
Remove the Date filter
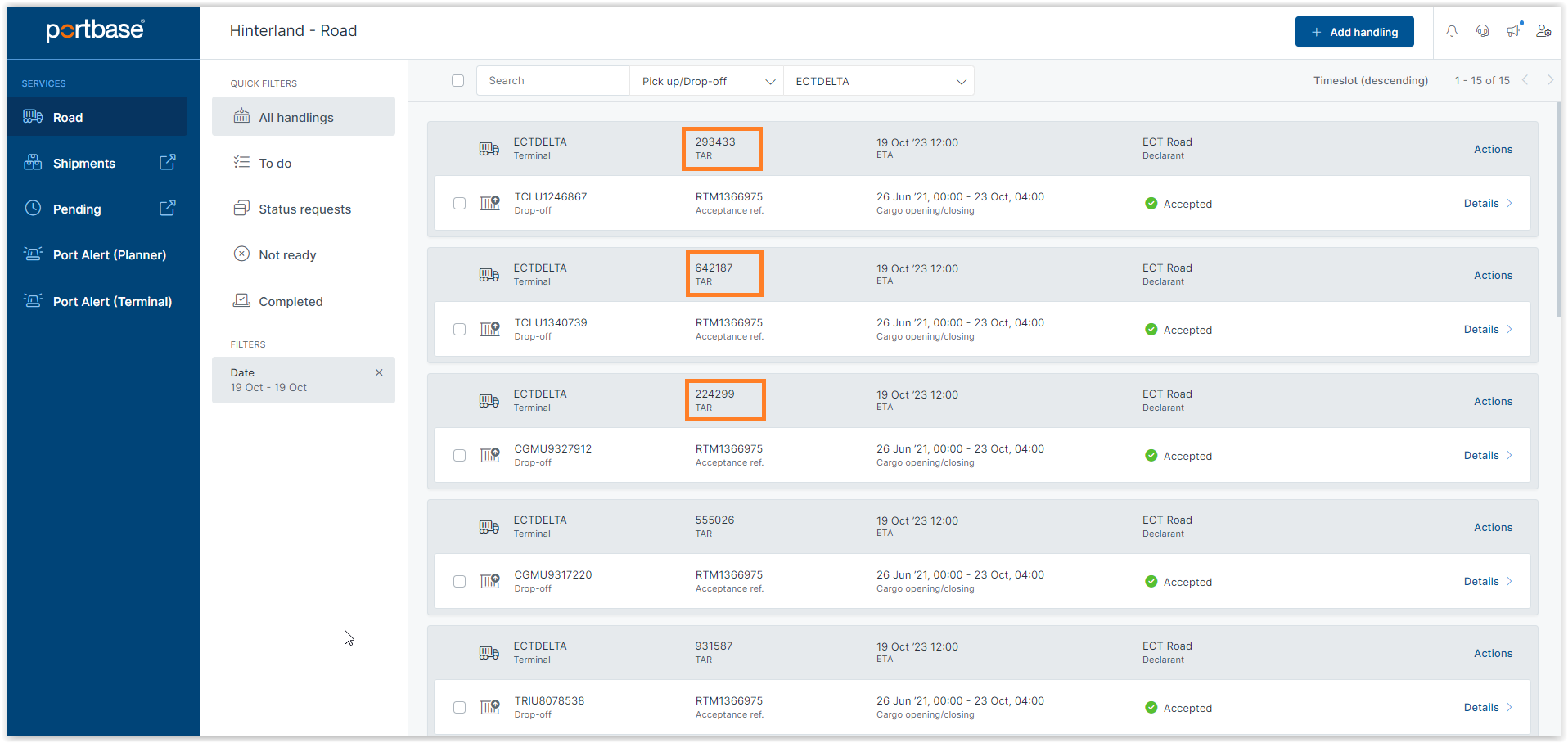click(x=379, y=373)
